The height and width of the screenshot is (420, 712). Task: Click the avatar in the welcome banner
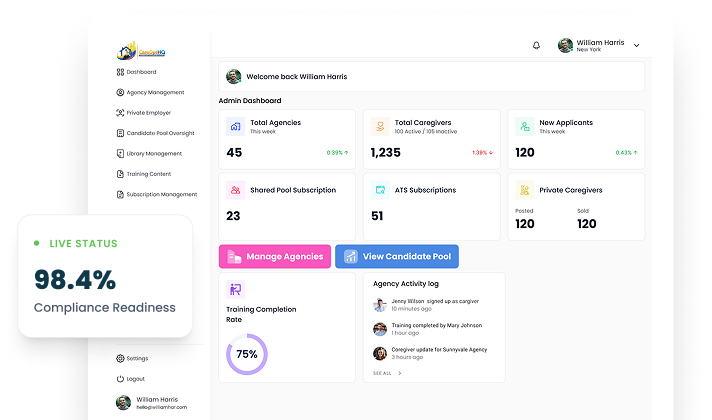[233, 77]
